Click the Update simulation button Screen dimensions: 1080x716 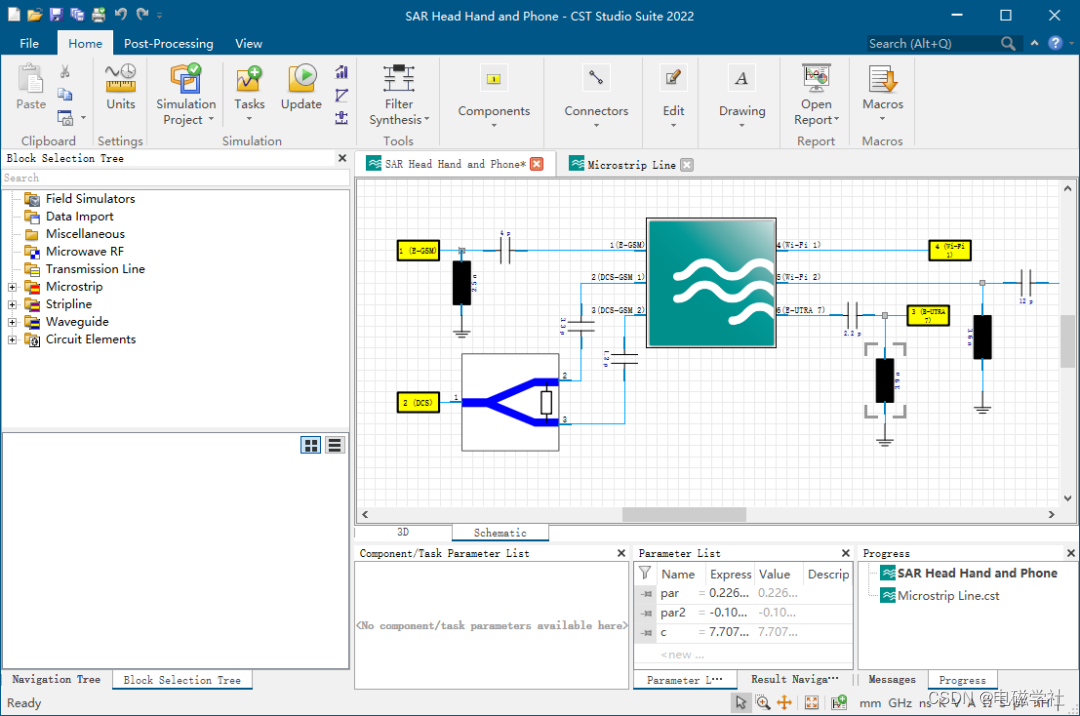301,87
